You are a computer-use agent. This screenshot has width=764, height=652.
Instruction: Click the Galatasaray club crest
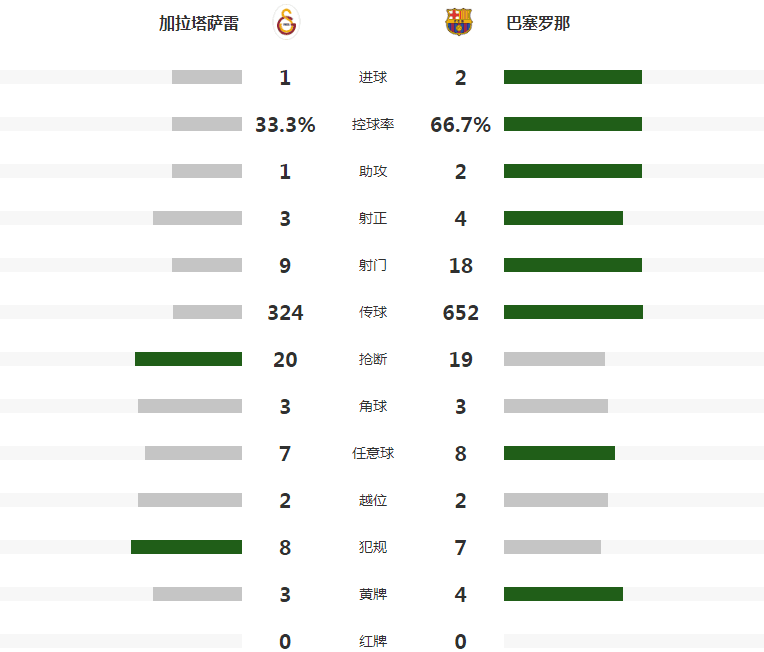click(285, 22)
